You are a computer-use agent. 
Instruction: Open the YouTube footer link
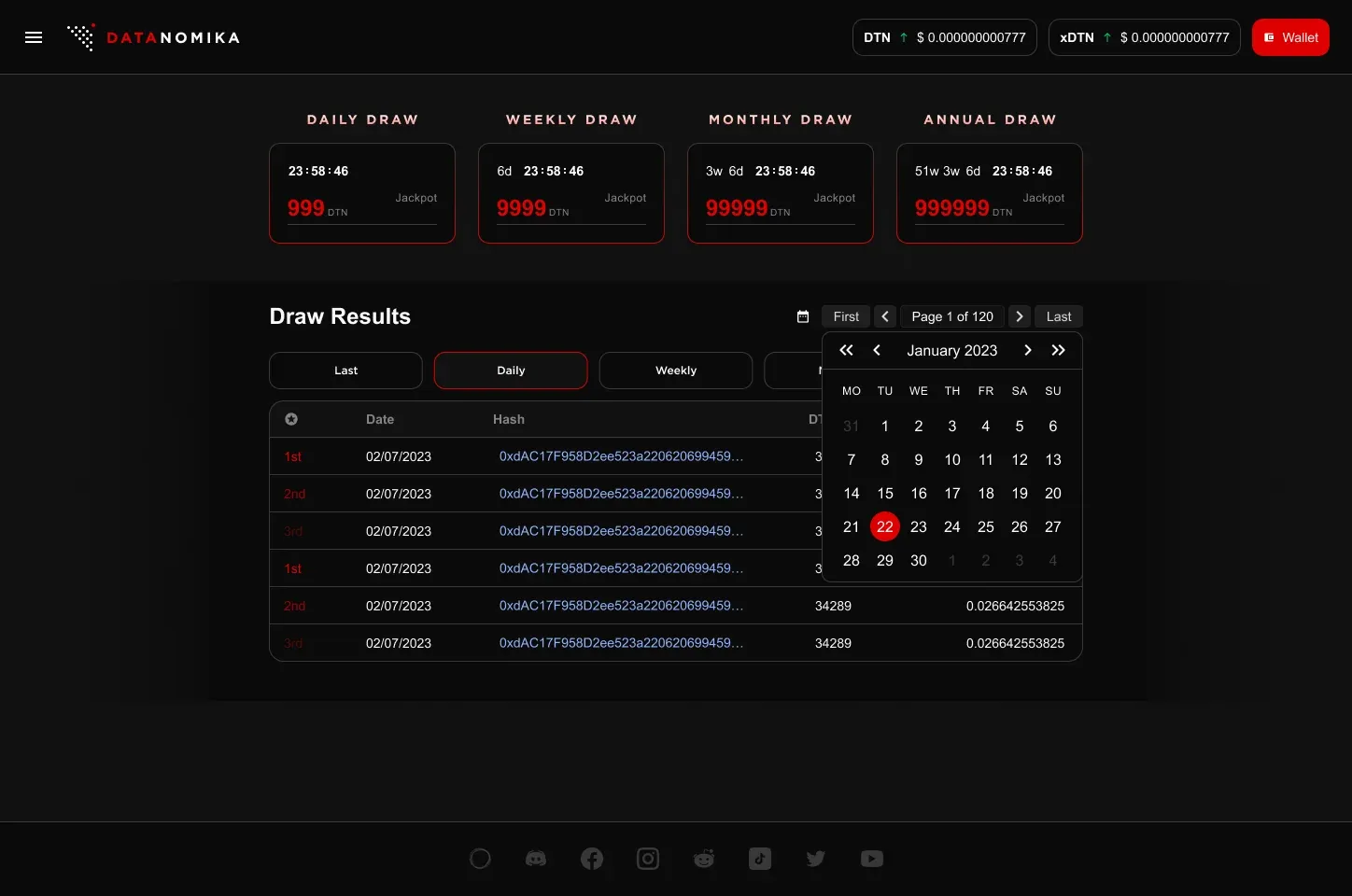point(872,859)
